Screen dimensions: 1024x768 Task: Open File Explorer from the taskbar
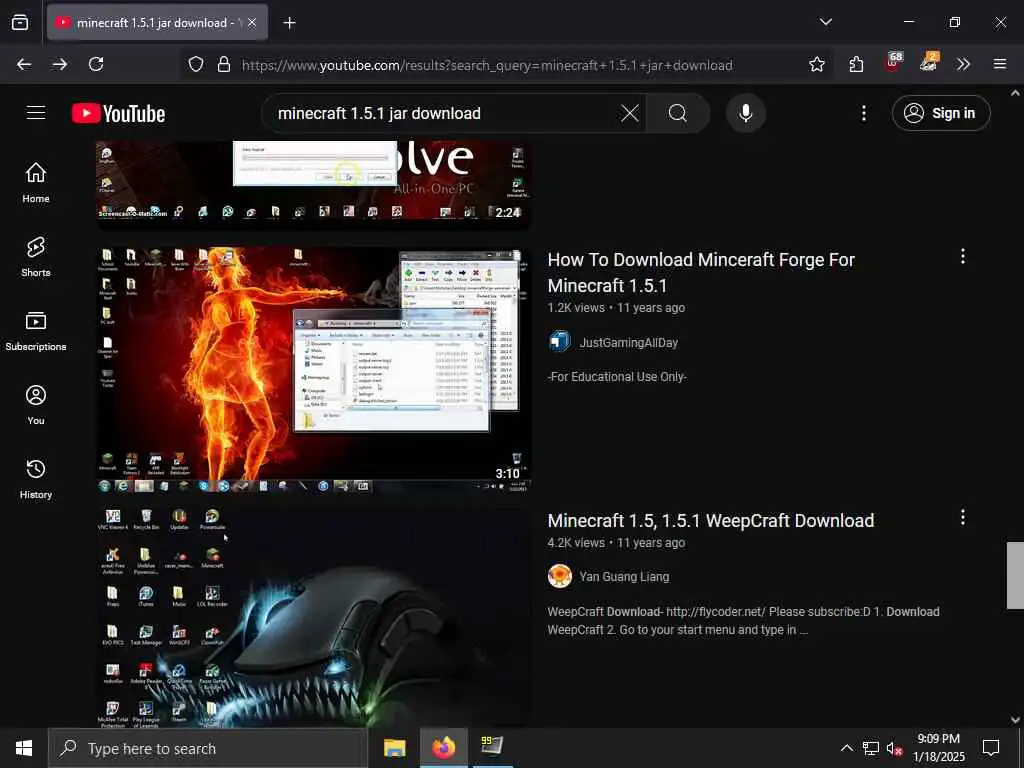[394, 748]
